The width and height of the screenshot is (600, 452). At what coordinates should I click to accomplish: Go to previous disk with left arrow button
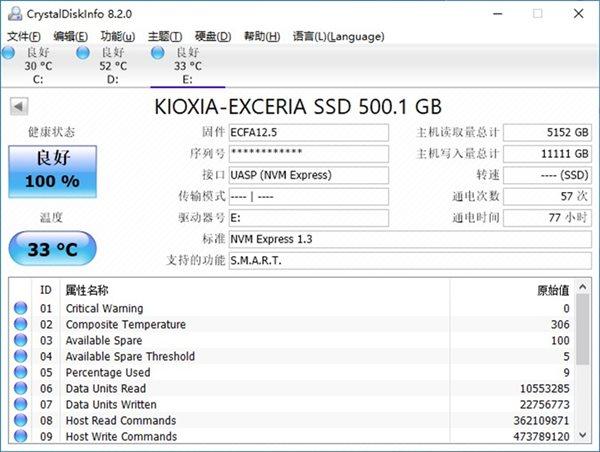click(19, 106)
